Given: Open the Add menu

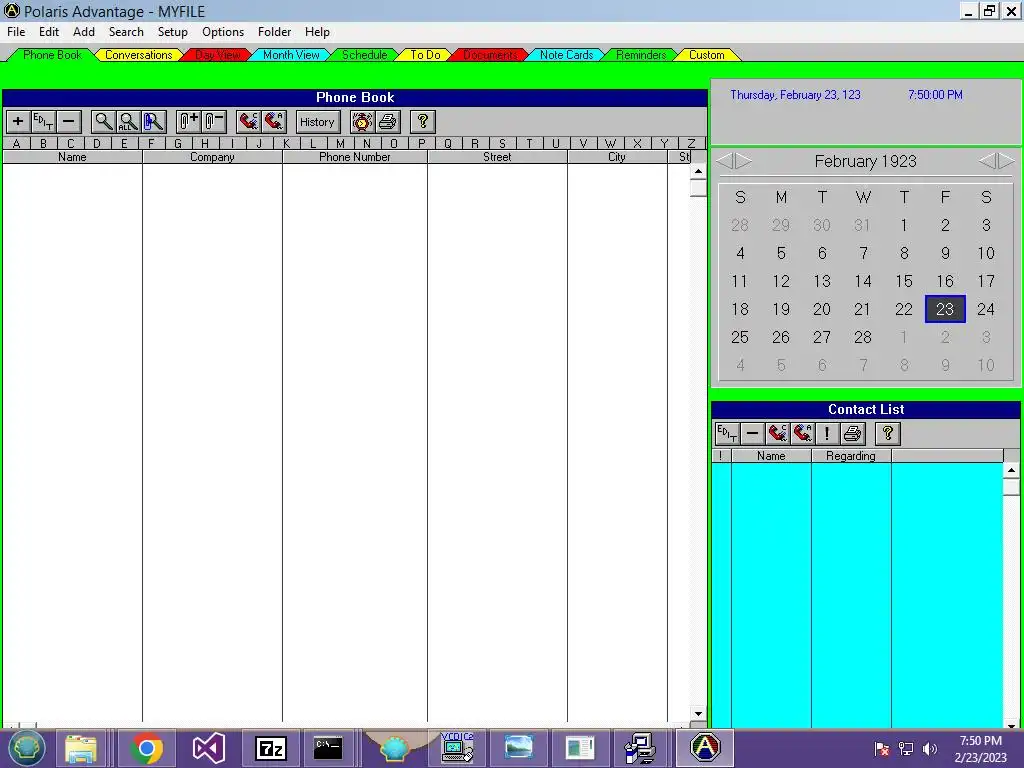Looking at the screenshot, I should point(84,32).
